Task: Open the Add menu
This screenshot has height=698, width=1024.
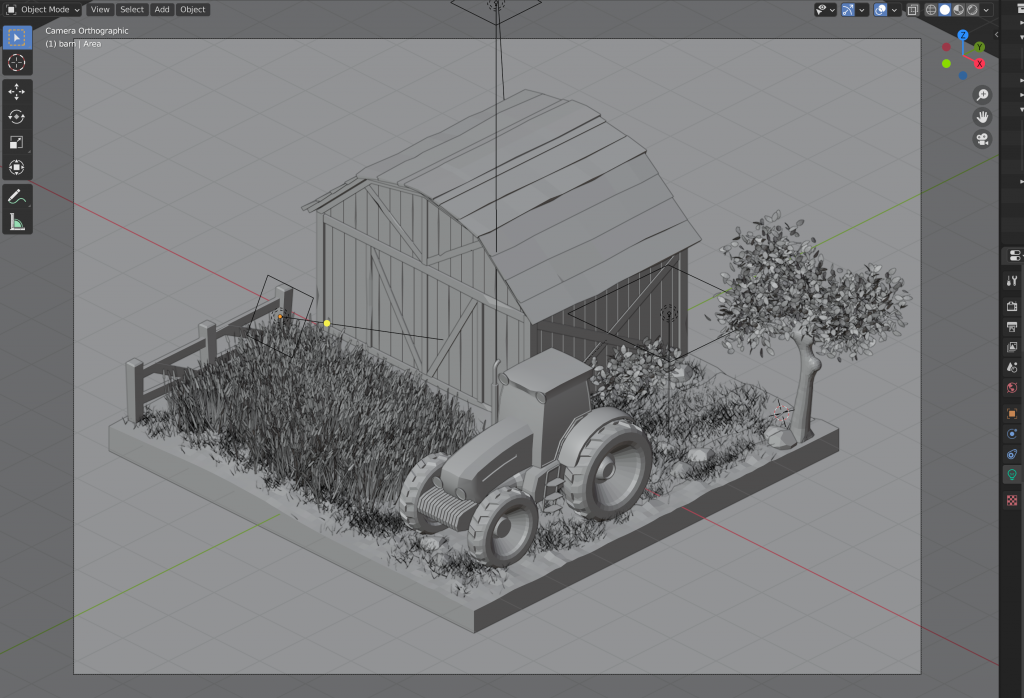Action: click(x=162, y=10)
